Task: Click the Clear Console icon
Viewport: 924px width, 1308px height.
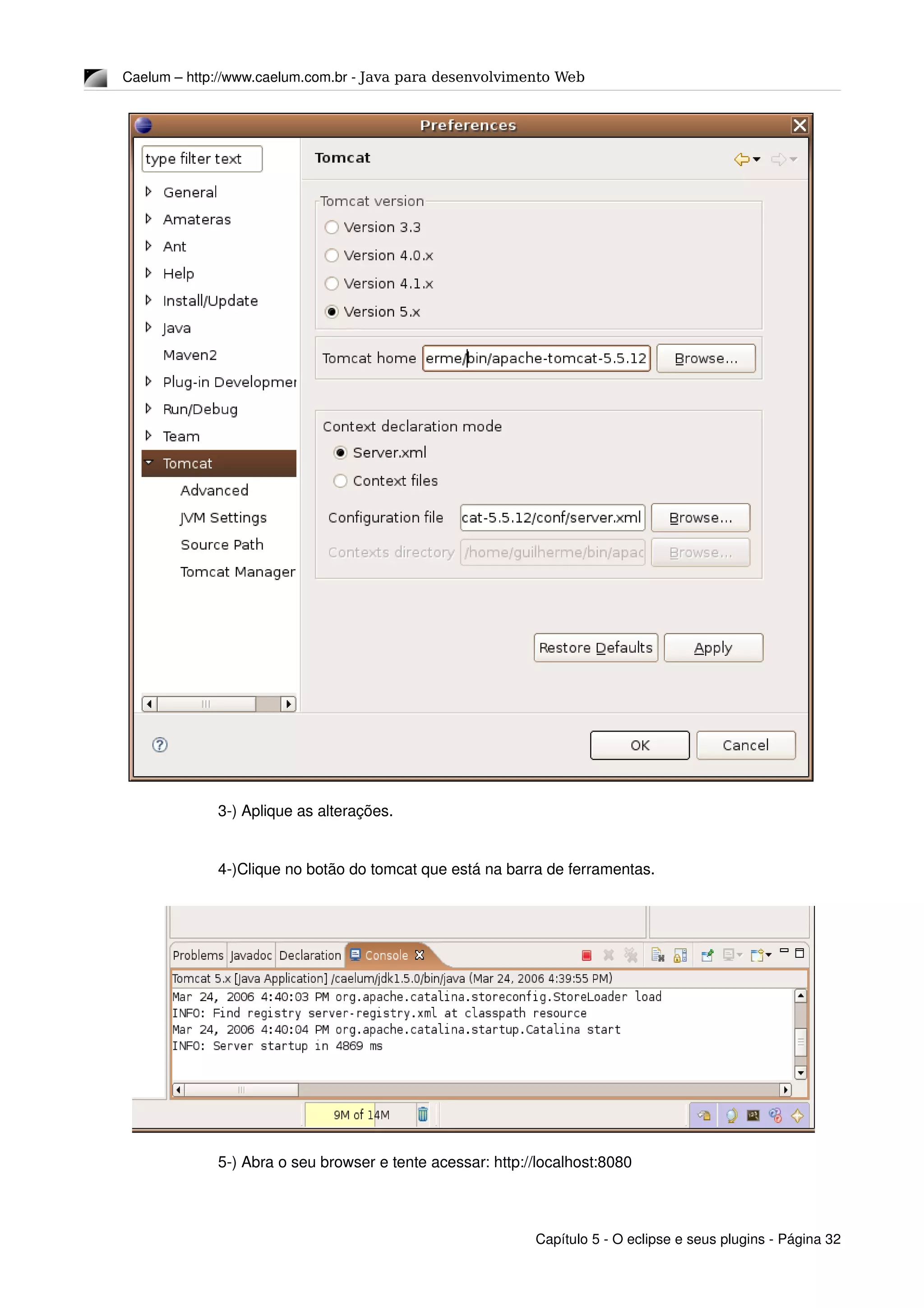Action: click(x=657, y=955)
